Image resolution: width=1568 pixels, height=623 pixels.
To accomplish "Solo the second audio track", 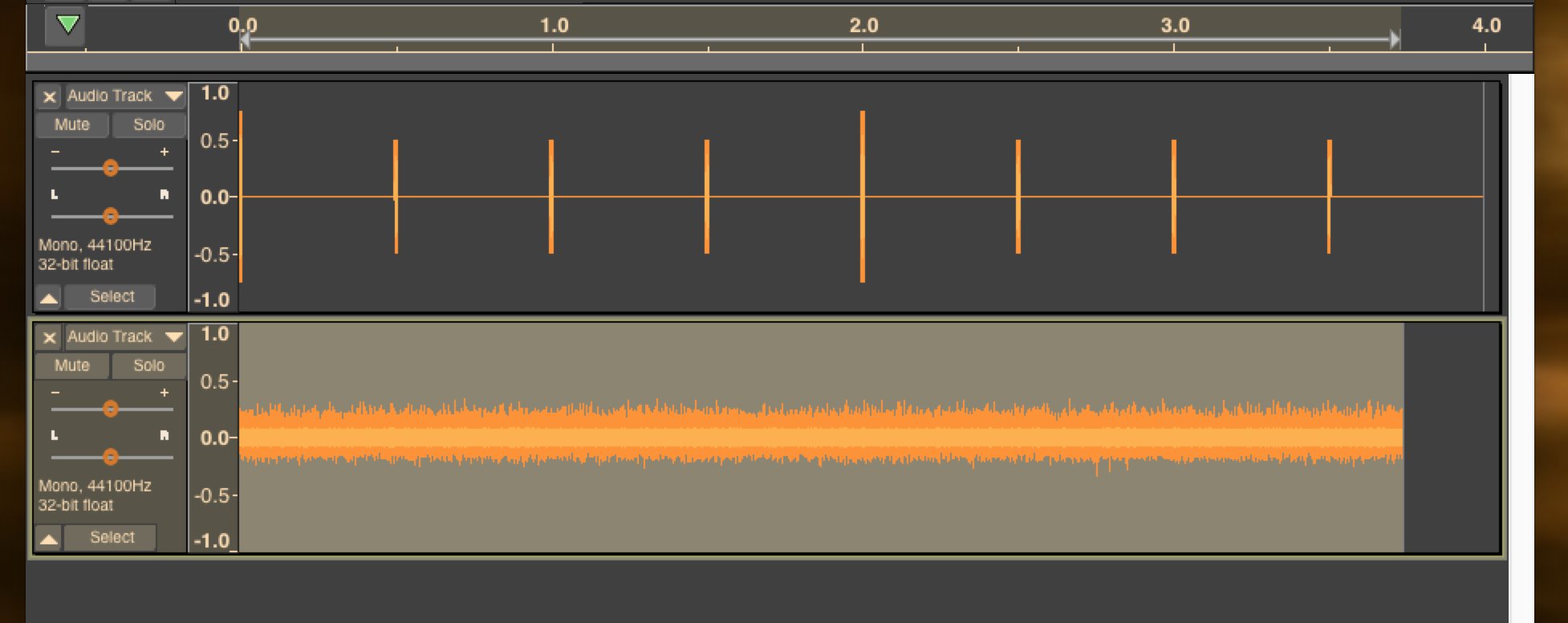I will point(148,366).
